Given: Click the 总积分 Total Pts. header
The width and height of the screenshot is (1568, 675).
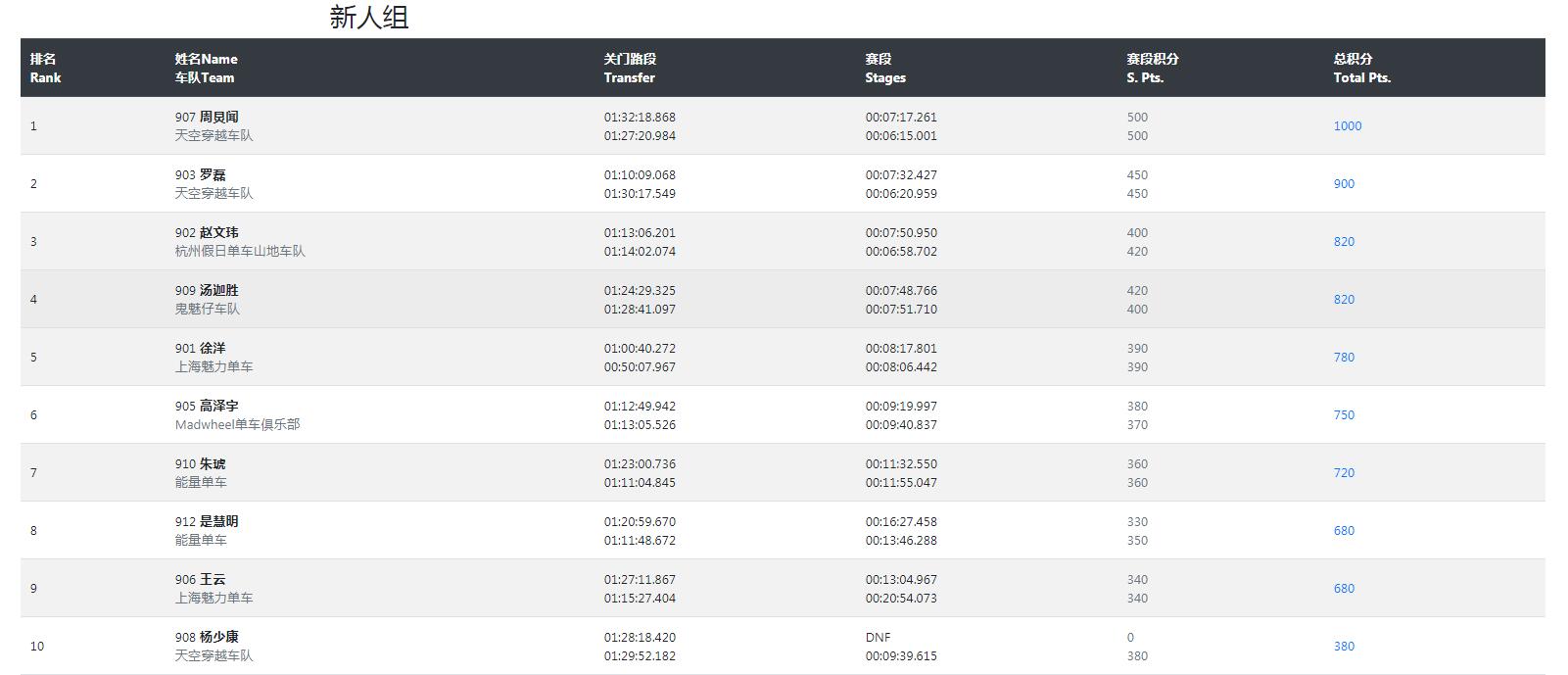Looking at the screenshot, I should coord(1361,68).
